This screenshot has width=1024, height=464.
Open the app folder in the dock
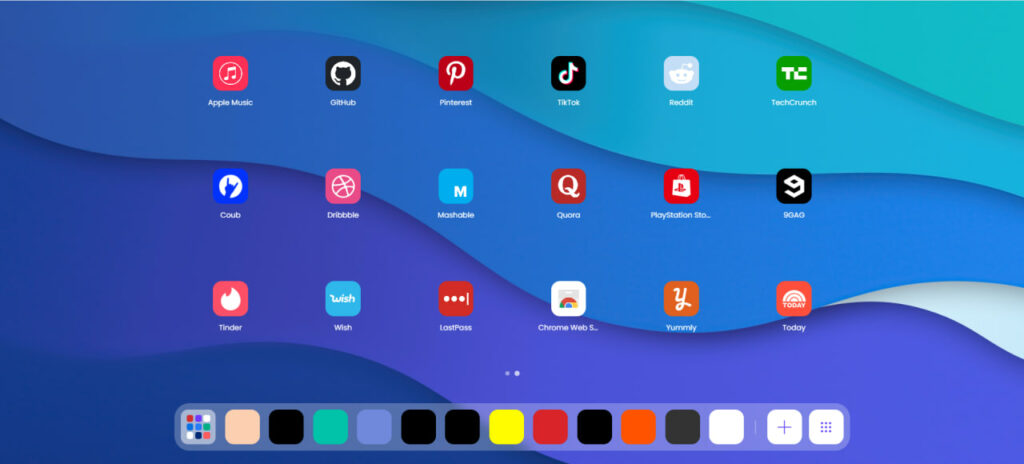(x=198, y=427)
